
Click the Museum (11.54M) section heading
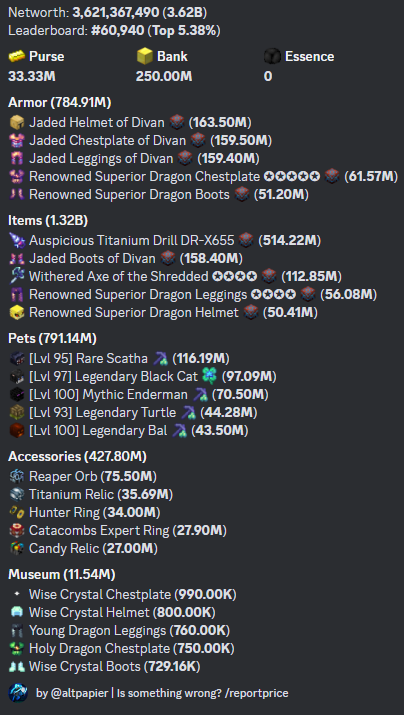(x=62, y=574)
